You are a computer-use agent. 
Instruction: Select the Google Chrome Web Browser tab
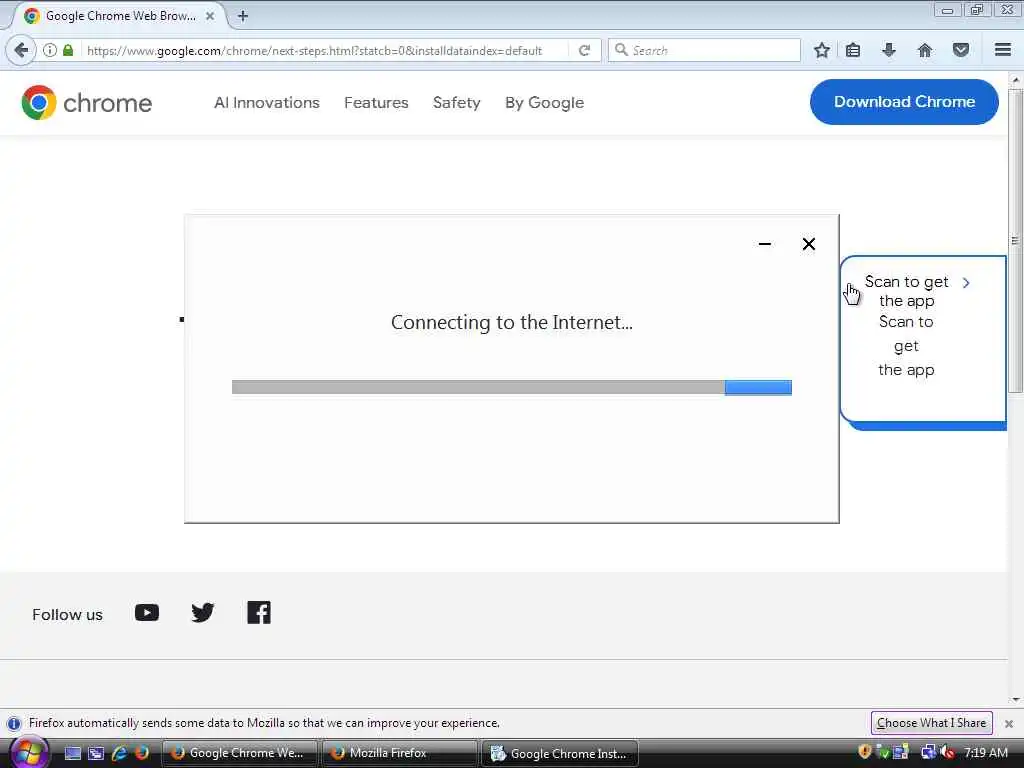(118, 16)
